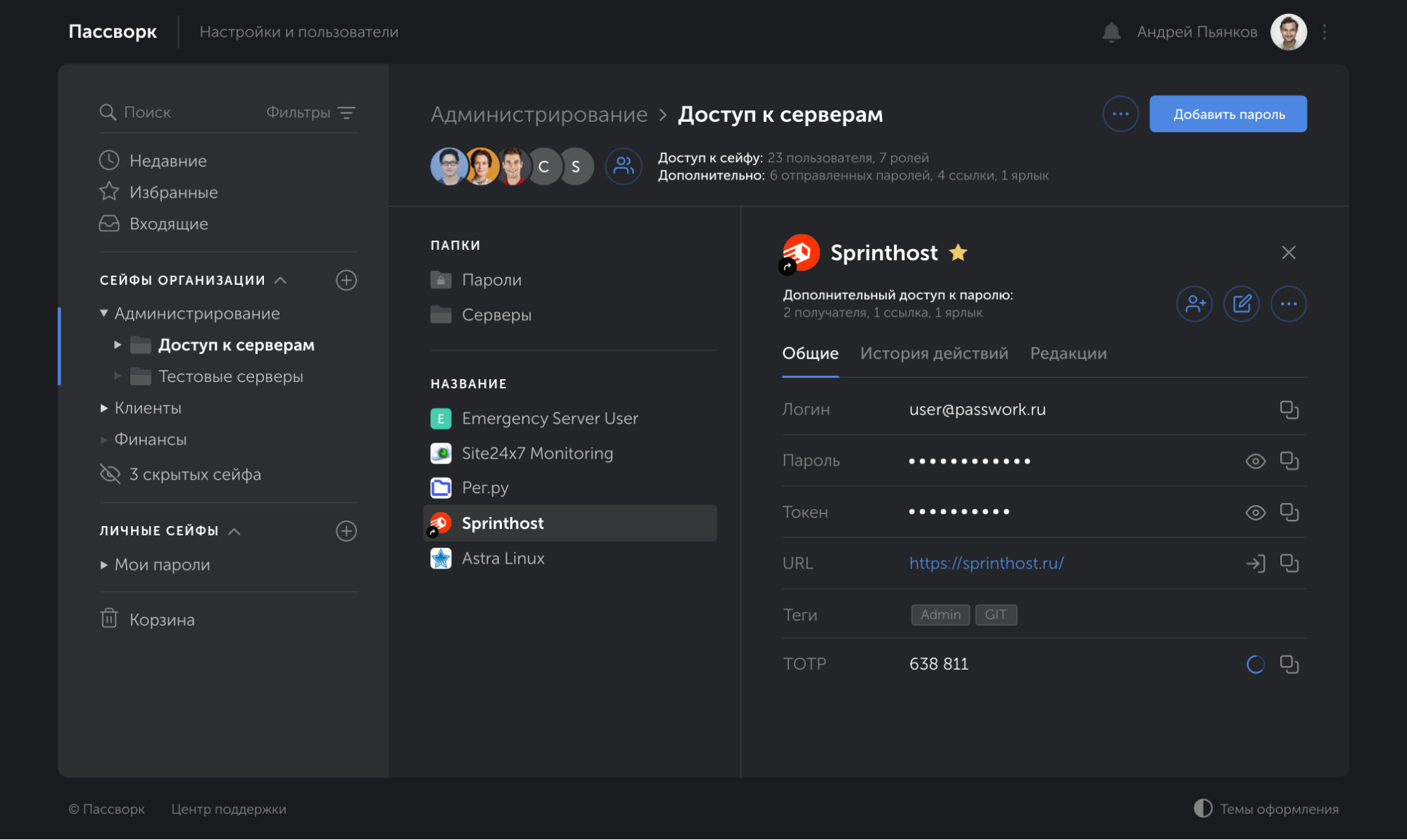Toggle the Sprinthost favorite star
Screen dimensions: 1407x840
[x=958, y=253]
